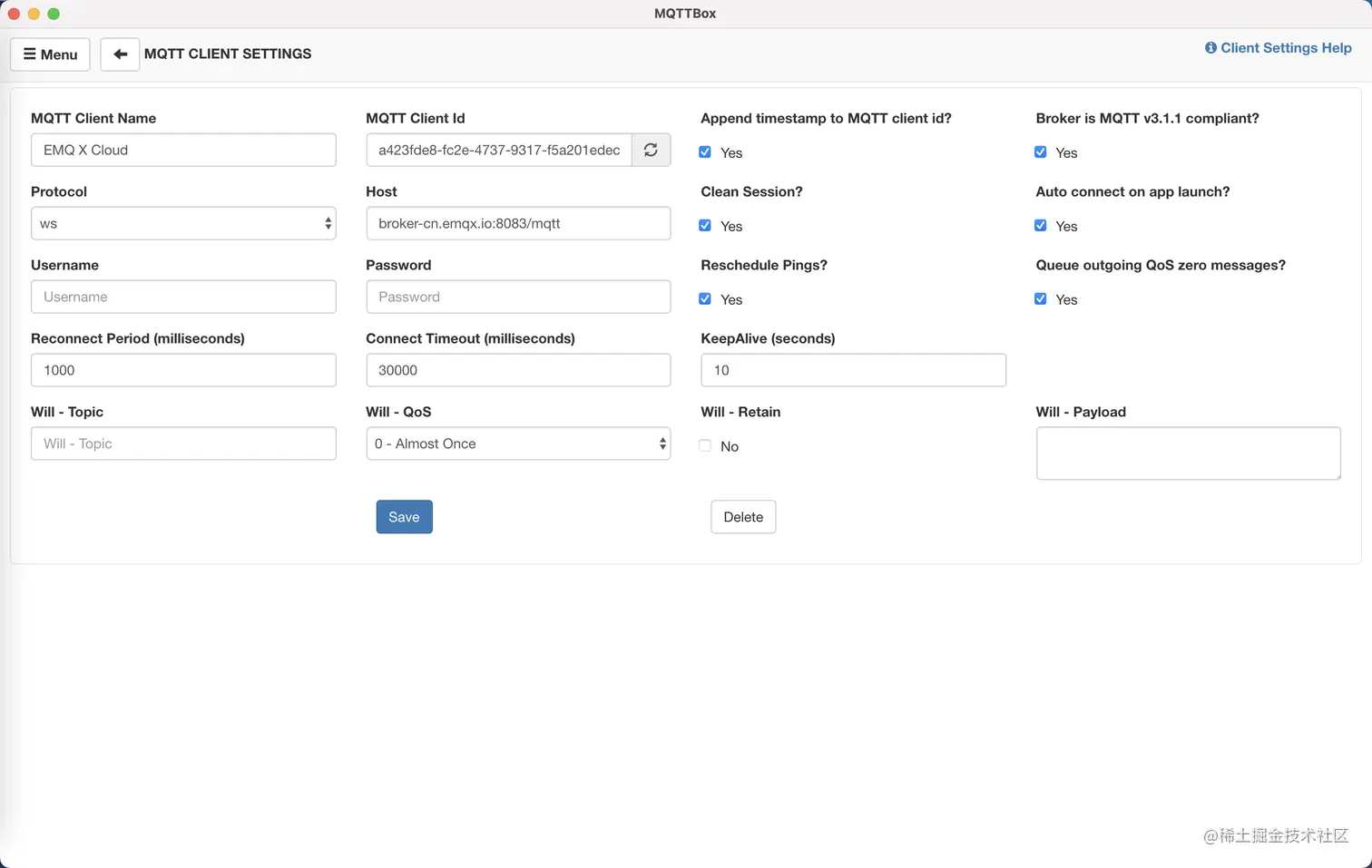Edit the MQTT Client Name field
This screenshot has height=868, width=1372.
pyautogui.click(x=183, y=151)
